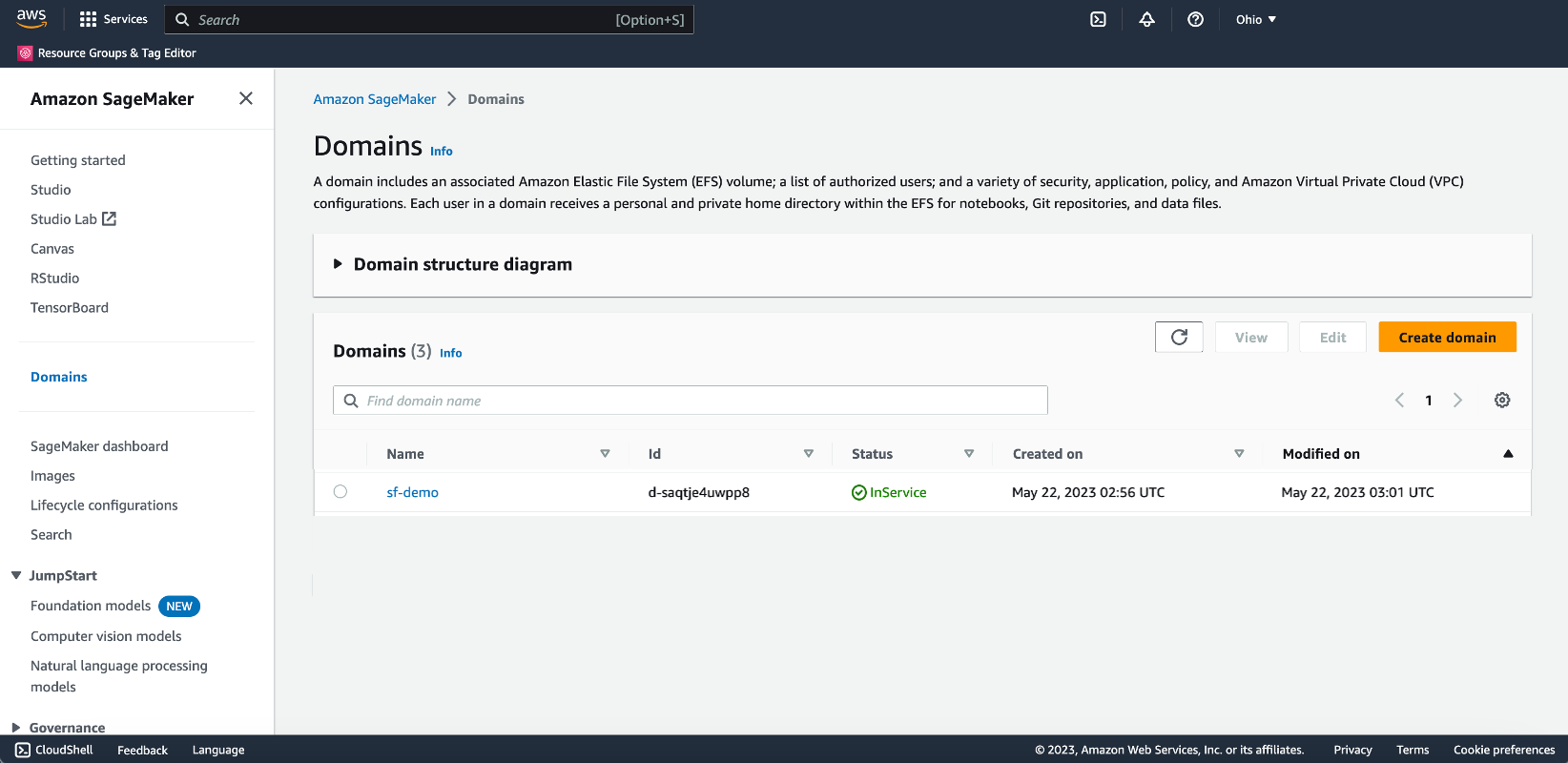Viewport: 1568px width, 763px height.
Task: Click the Studio Lab external link icon
Action: (110, 218)
